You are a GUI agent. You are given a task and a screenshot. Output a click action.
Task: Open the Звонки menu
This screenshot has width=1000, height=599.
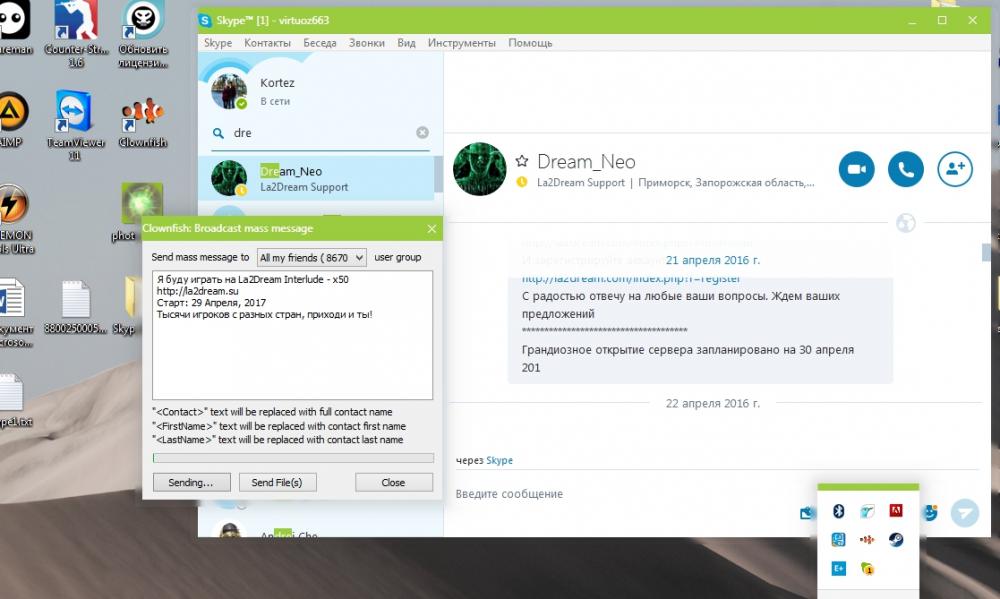coord(366,43)
